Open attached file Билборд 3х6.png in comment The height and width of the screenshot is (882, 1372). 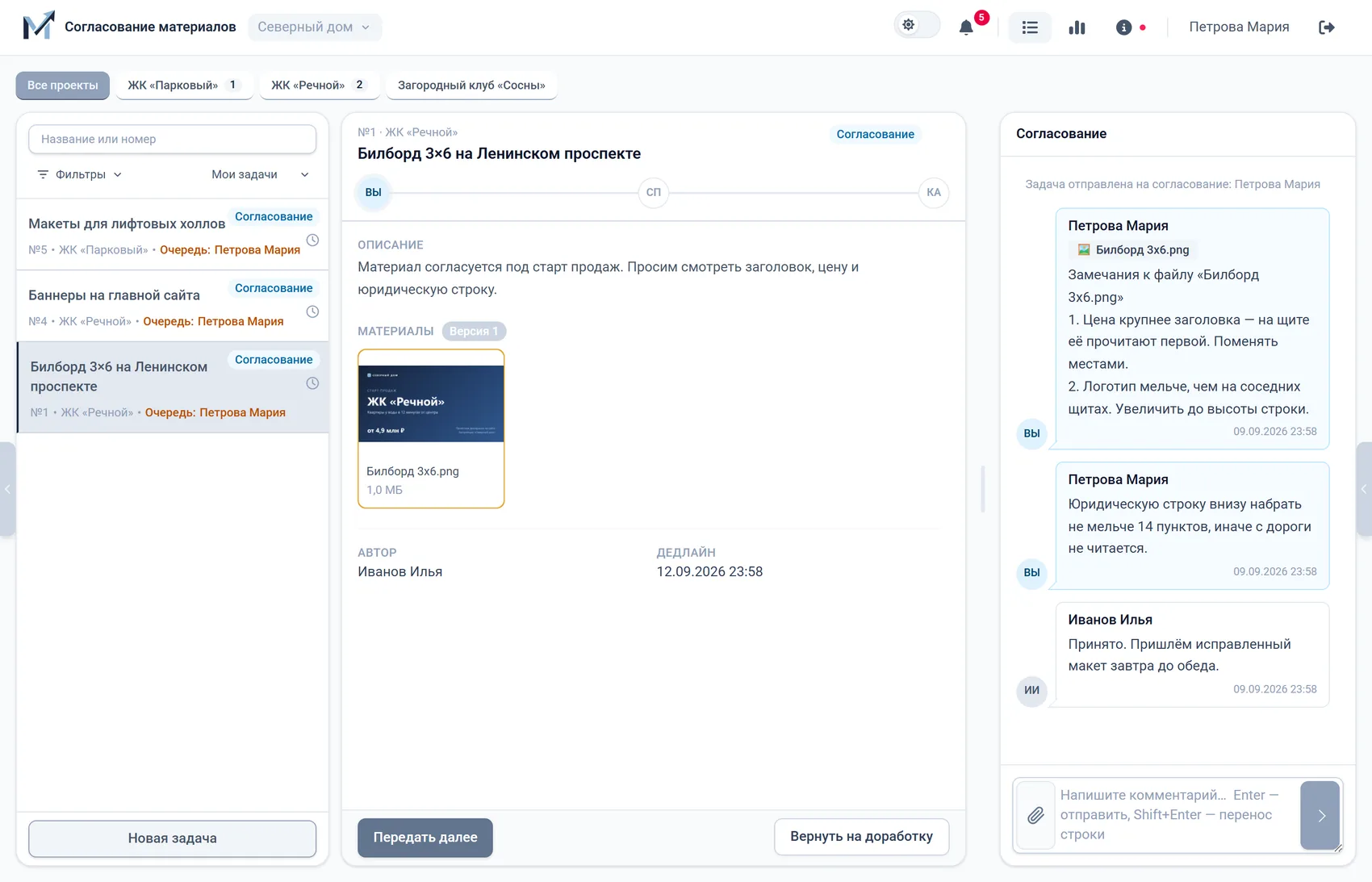coord(1133,250)
